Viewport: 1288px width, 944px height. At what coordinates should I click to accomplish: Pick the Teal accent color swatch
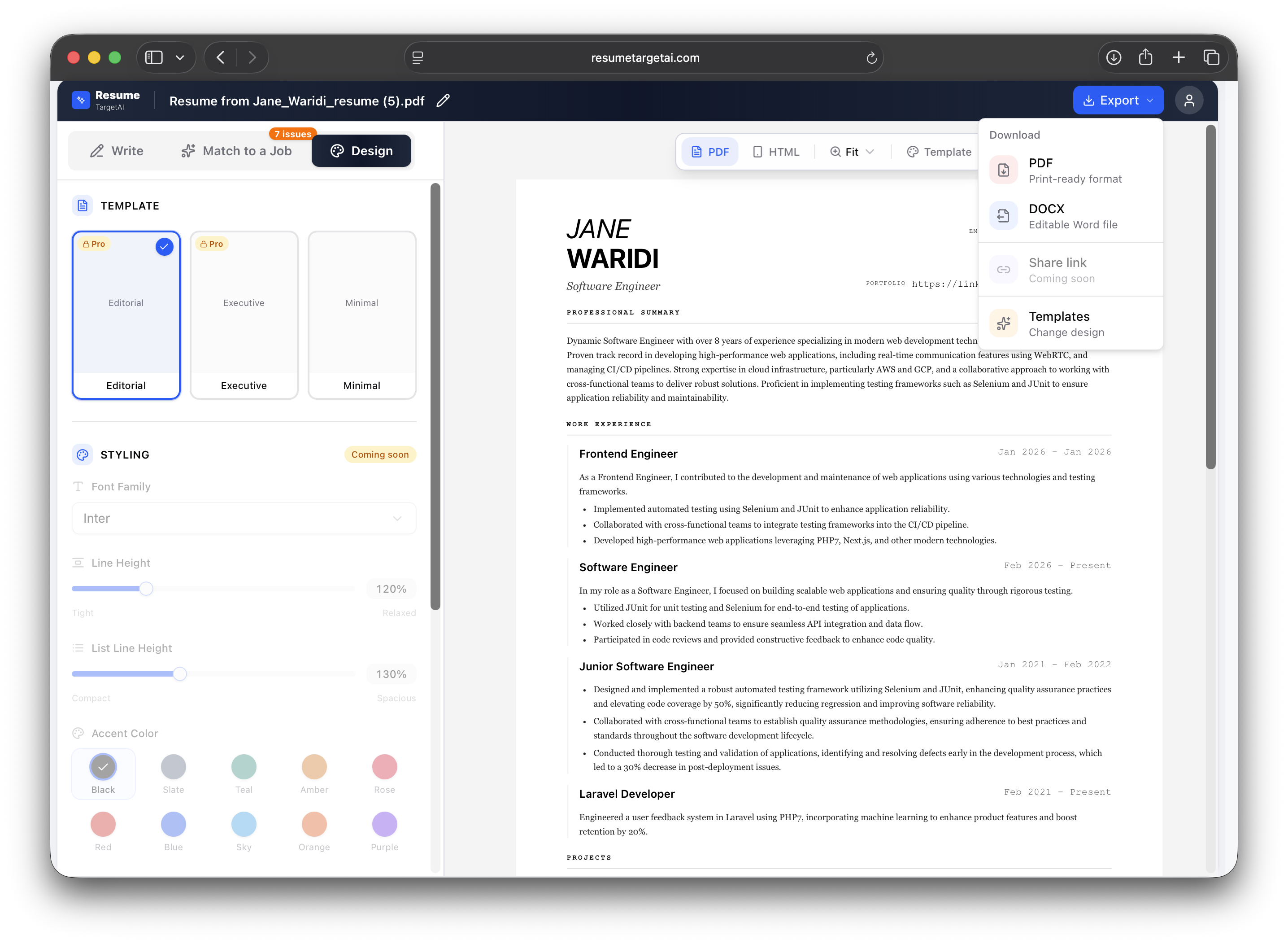coord(244,767)
